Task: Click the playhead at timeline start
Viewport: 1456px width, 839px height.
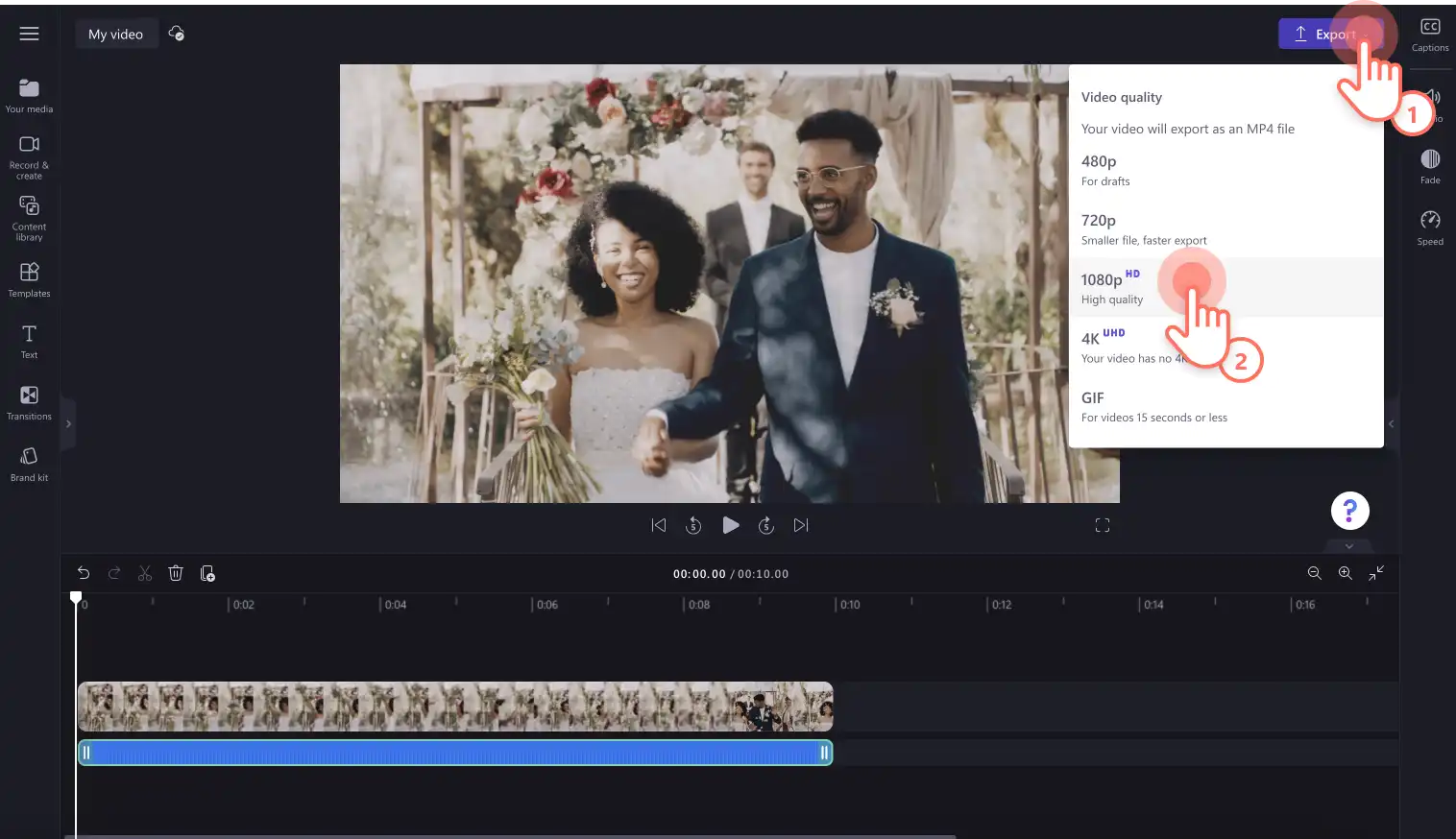Action: [76, 598]
